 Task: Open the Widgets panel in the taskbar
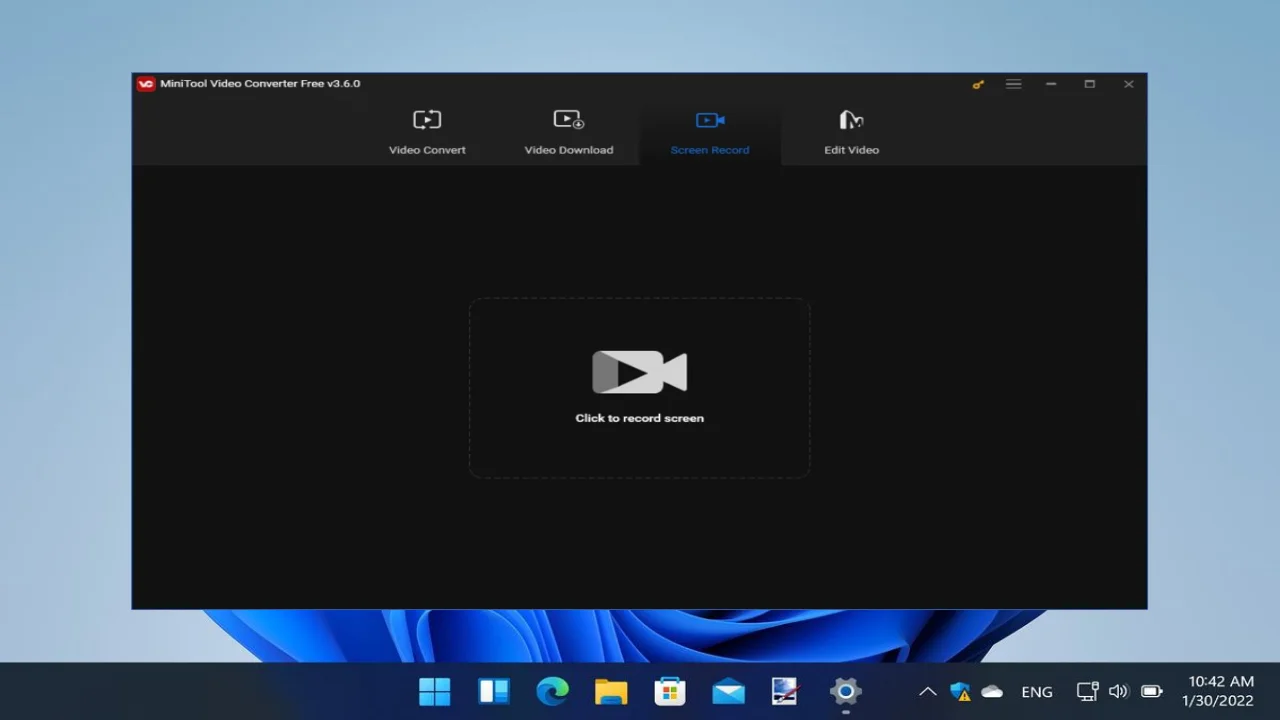[494, 691]
